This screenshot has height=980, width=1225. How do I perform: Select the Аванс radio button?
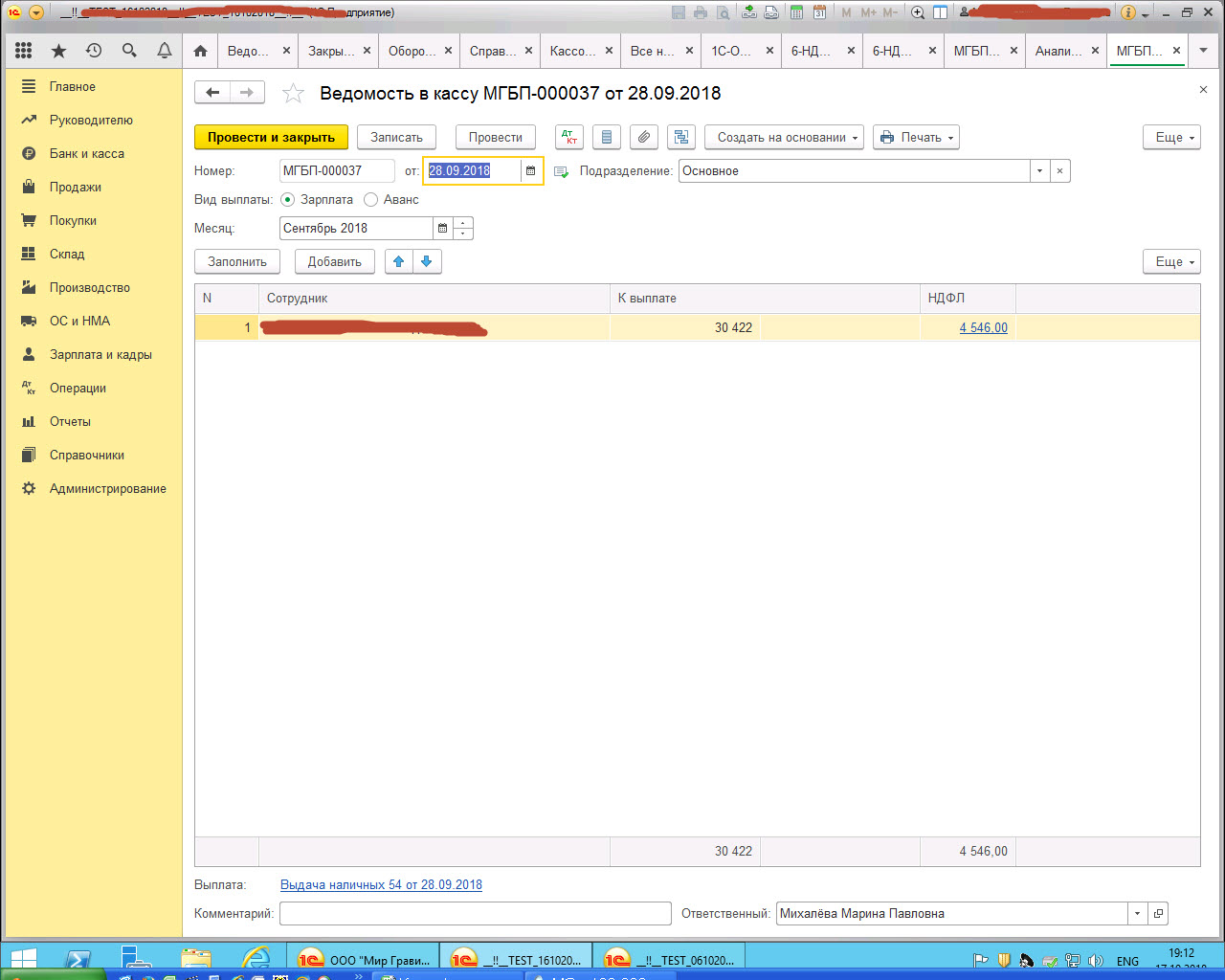[x=371, y=200]
